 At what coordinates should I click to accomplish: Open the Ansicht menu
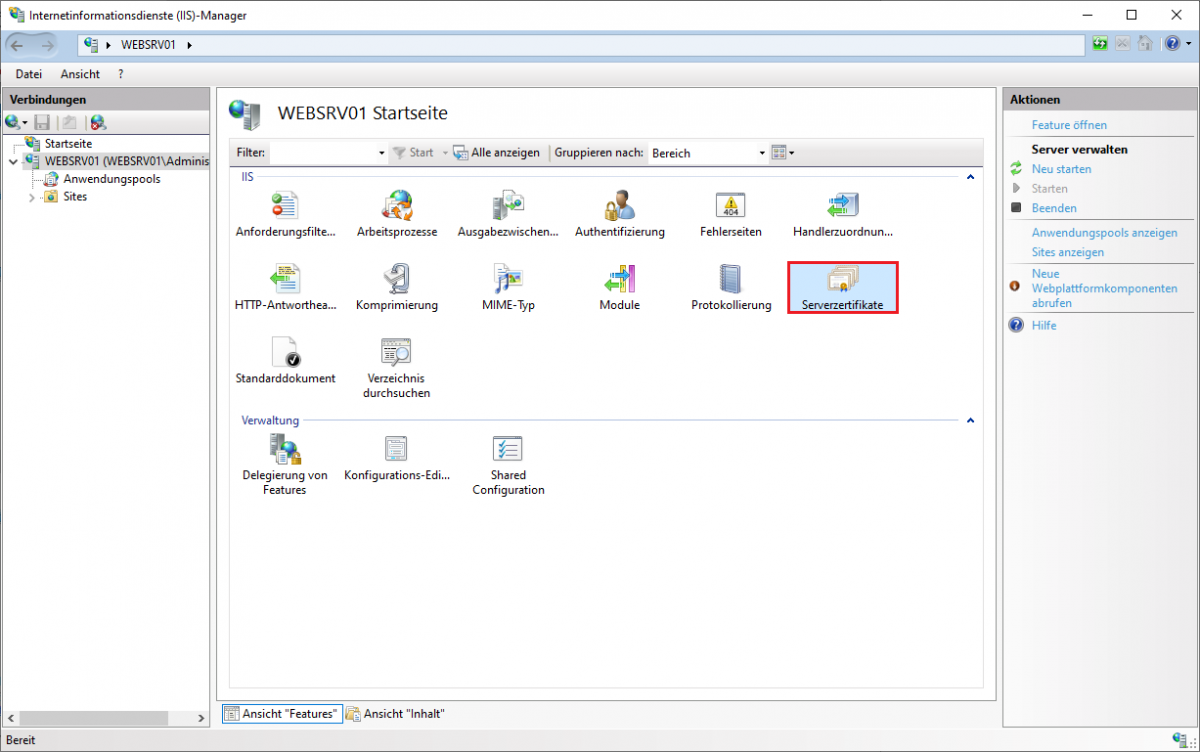pos(80,74)
